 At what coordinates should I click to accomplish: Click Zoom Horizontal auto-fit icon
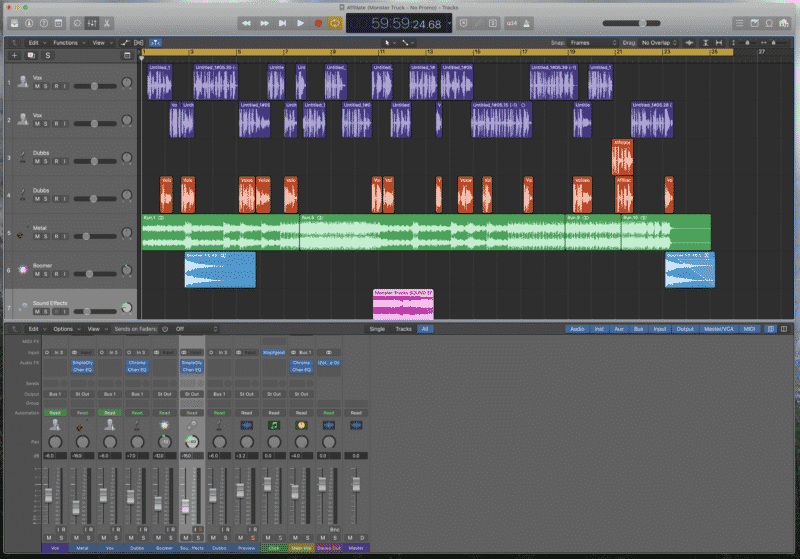[x=719, y=43]
